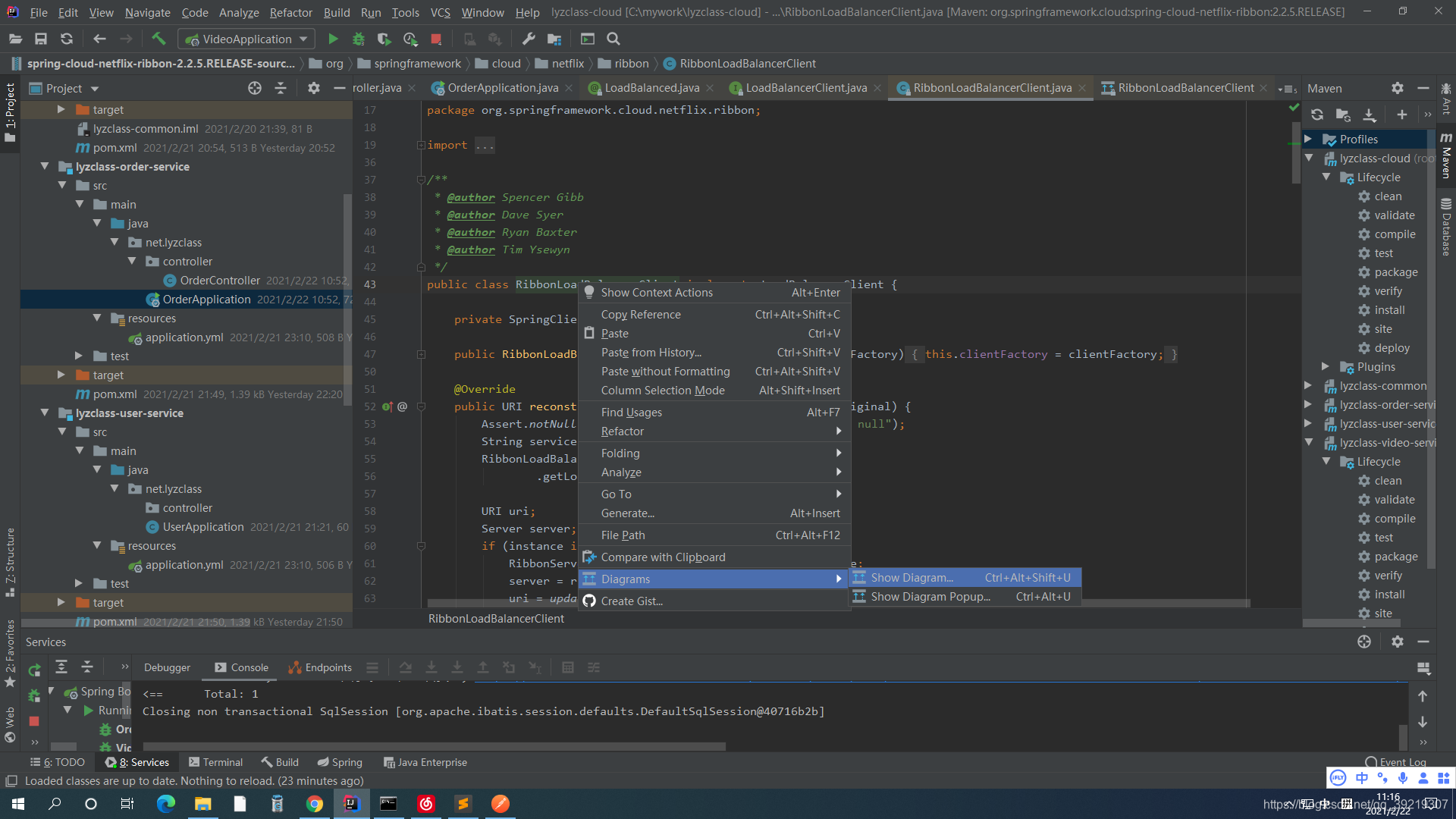
Task: Open the Refactor menu in menu bar
Action: pyautogui.click(x=290, y=12)
